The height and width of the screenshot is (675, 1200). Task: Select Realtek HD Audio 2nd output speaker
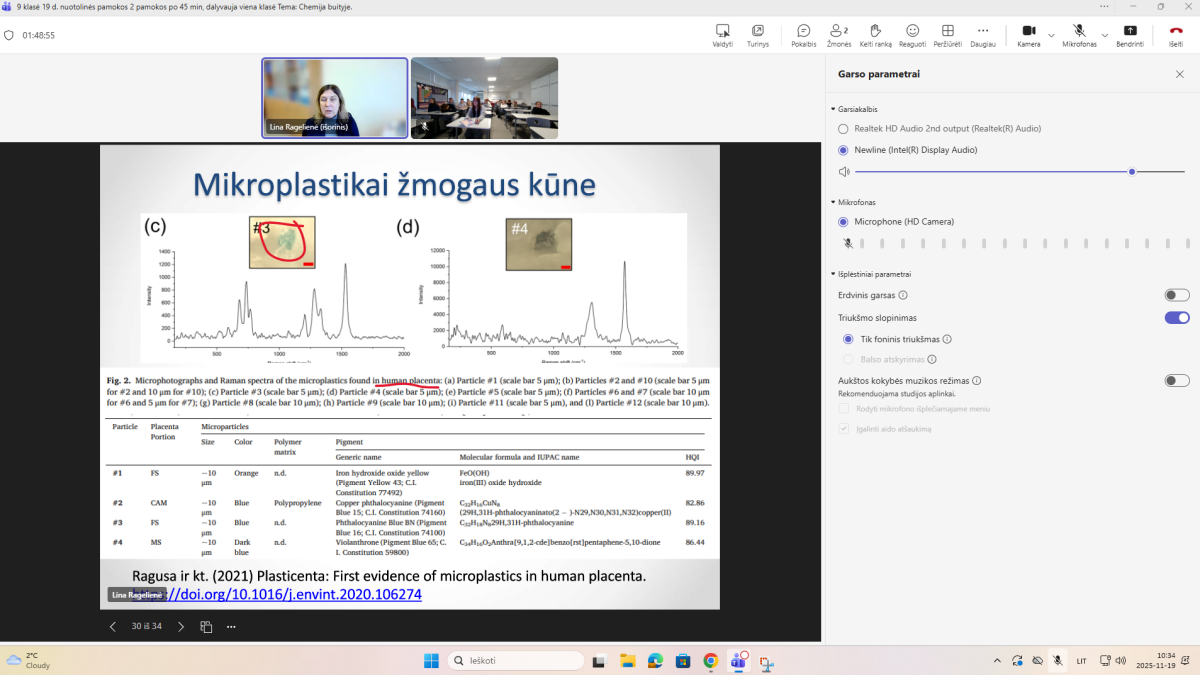(843, 129)
